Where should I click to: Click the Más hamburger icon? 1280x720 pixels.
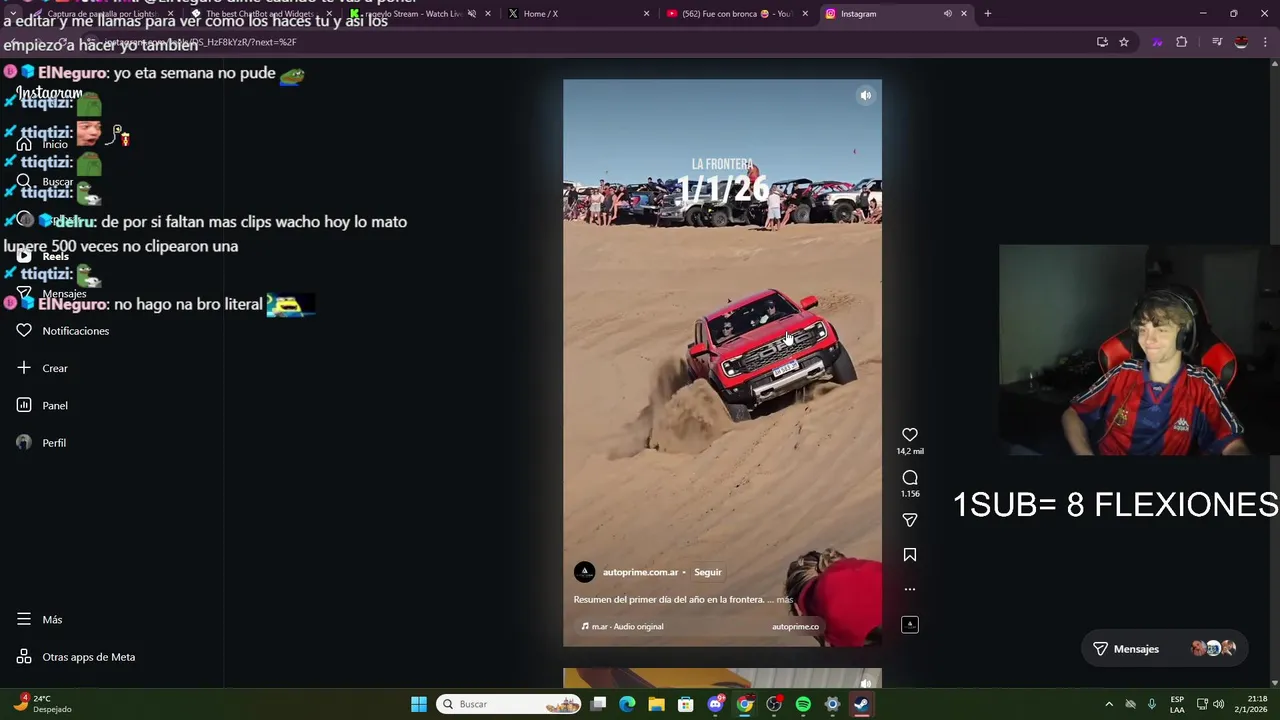click(x=24, y=620)
